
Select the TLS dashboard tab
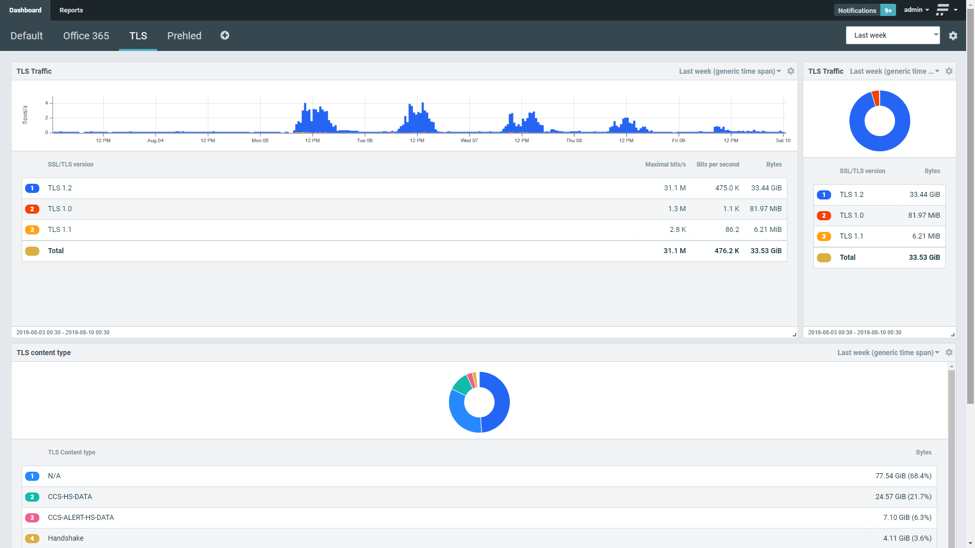(138, 35)
